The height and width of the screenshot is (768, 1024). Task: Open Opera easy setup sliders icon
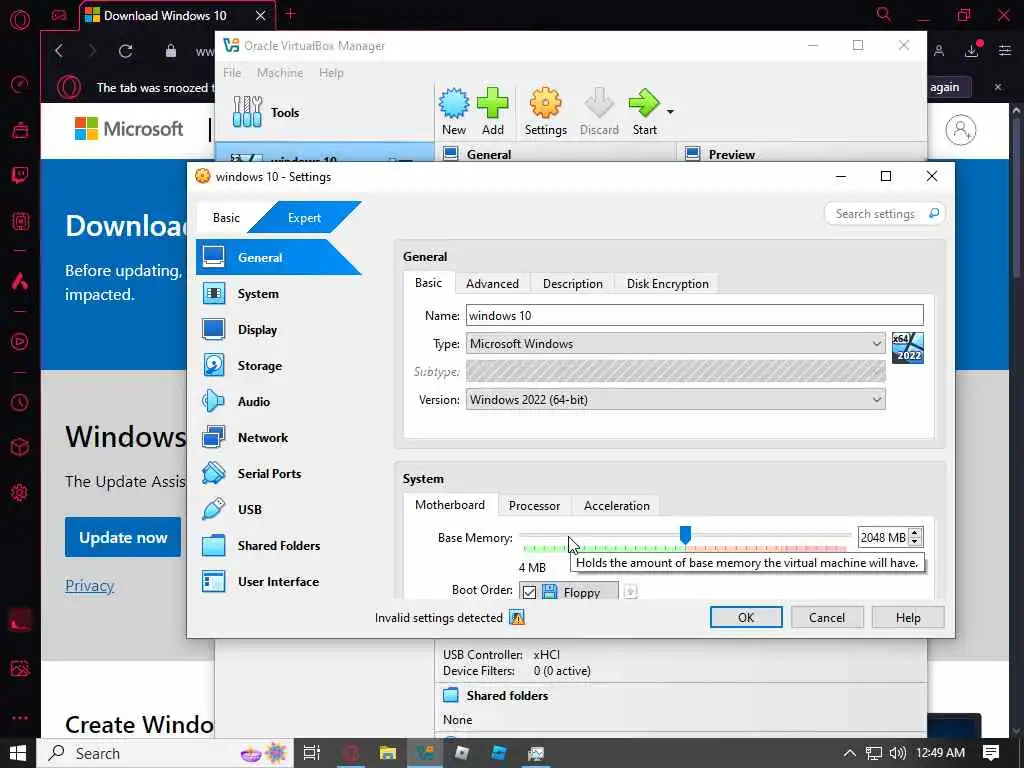pos(1005,50)
